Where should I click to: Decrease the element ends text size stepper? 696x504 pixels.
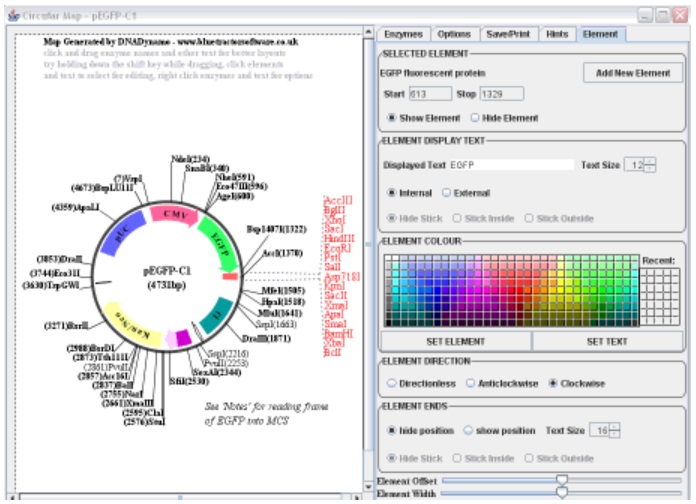tap(615, 434)
